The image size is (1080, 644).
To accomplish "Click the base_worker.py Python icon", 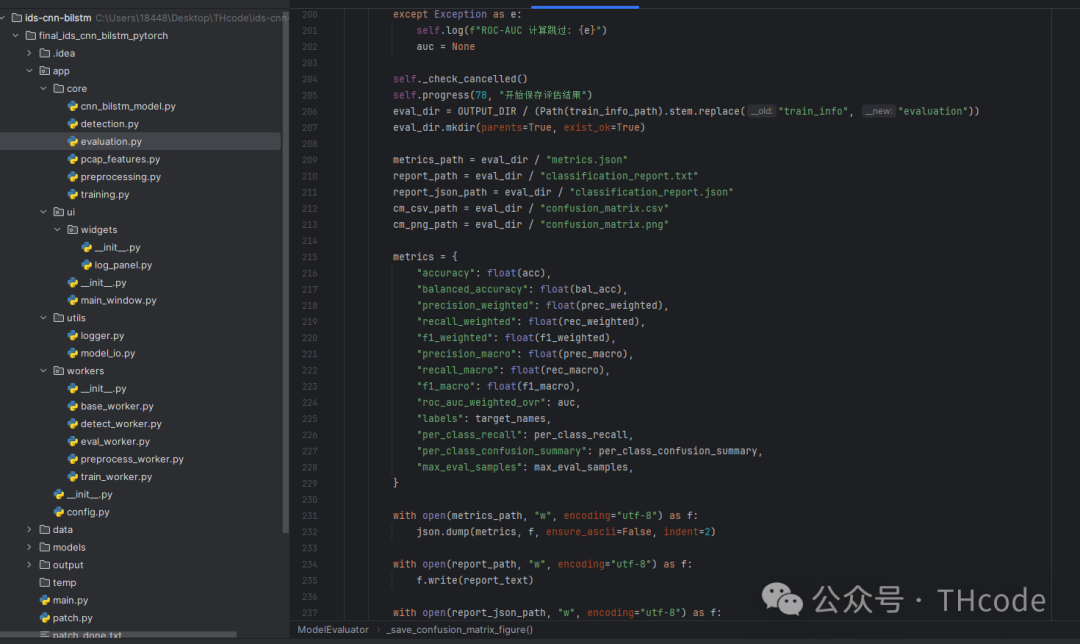I will click(72, 406).
